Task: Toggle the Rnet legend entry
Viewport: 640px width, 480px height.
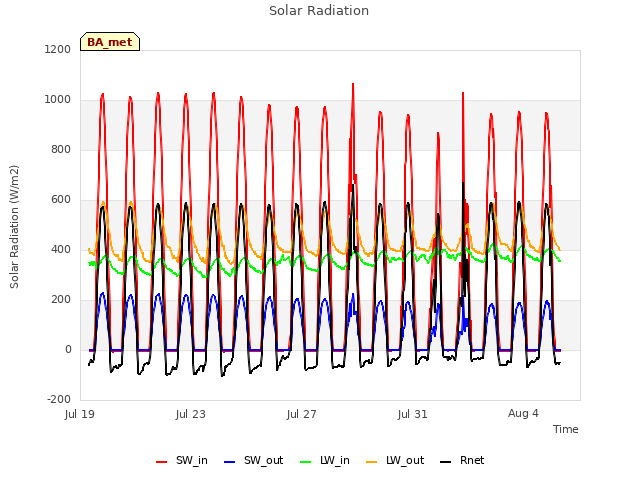Action: (x=462, y=461)
